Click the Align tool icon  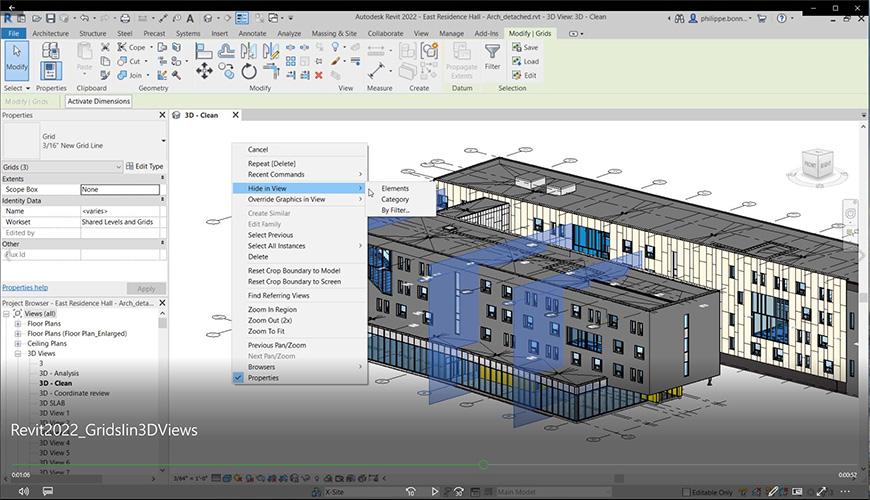point(204,52)
